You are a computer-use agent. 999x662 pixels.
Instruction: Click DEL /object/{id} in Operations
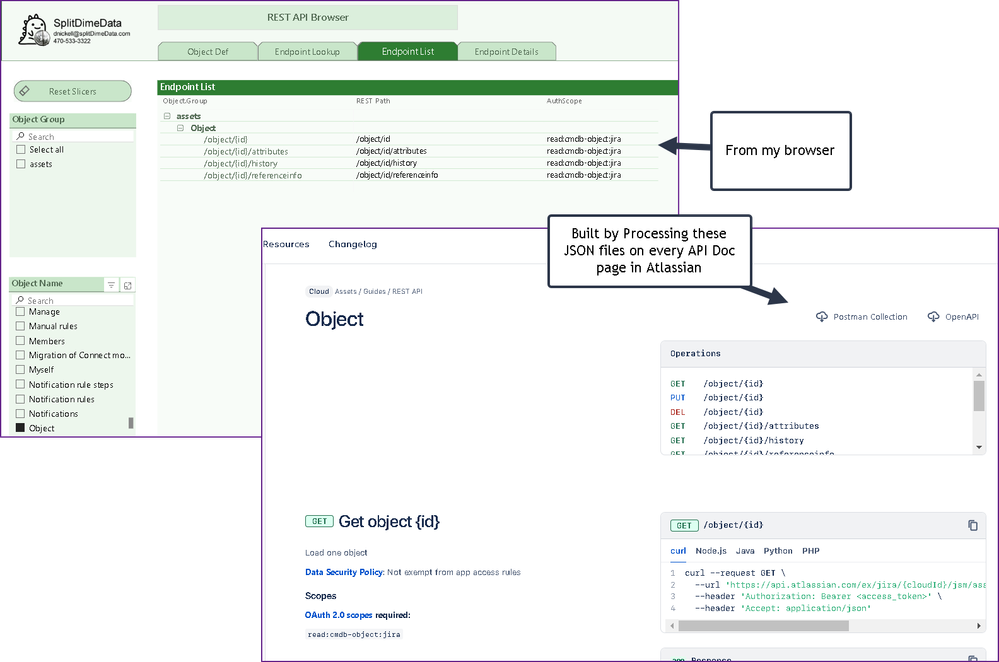click(717, 412)
